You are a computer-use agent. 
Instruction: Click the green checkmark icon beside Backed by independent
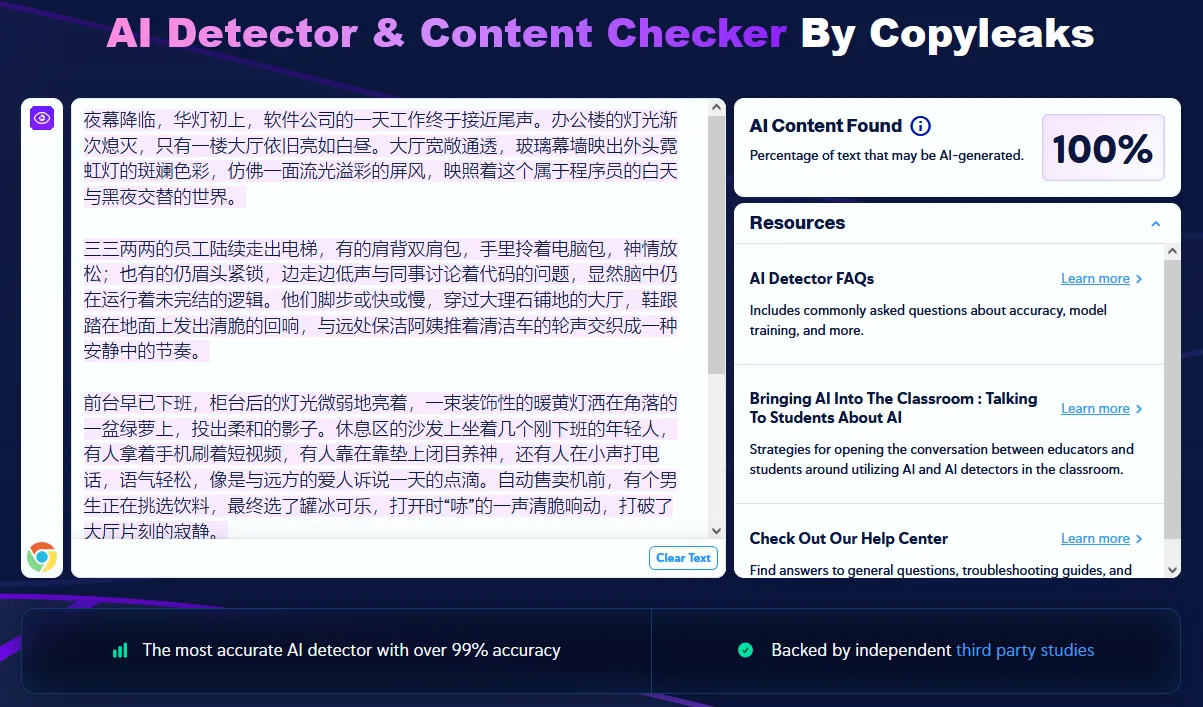pyautogui.click(x=745, y=650)
